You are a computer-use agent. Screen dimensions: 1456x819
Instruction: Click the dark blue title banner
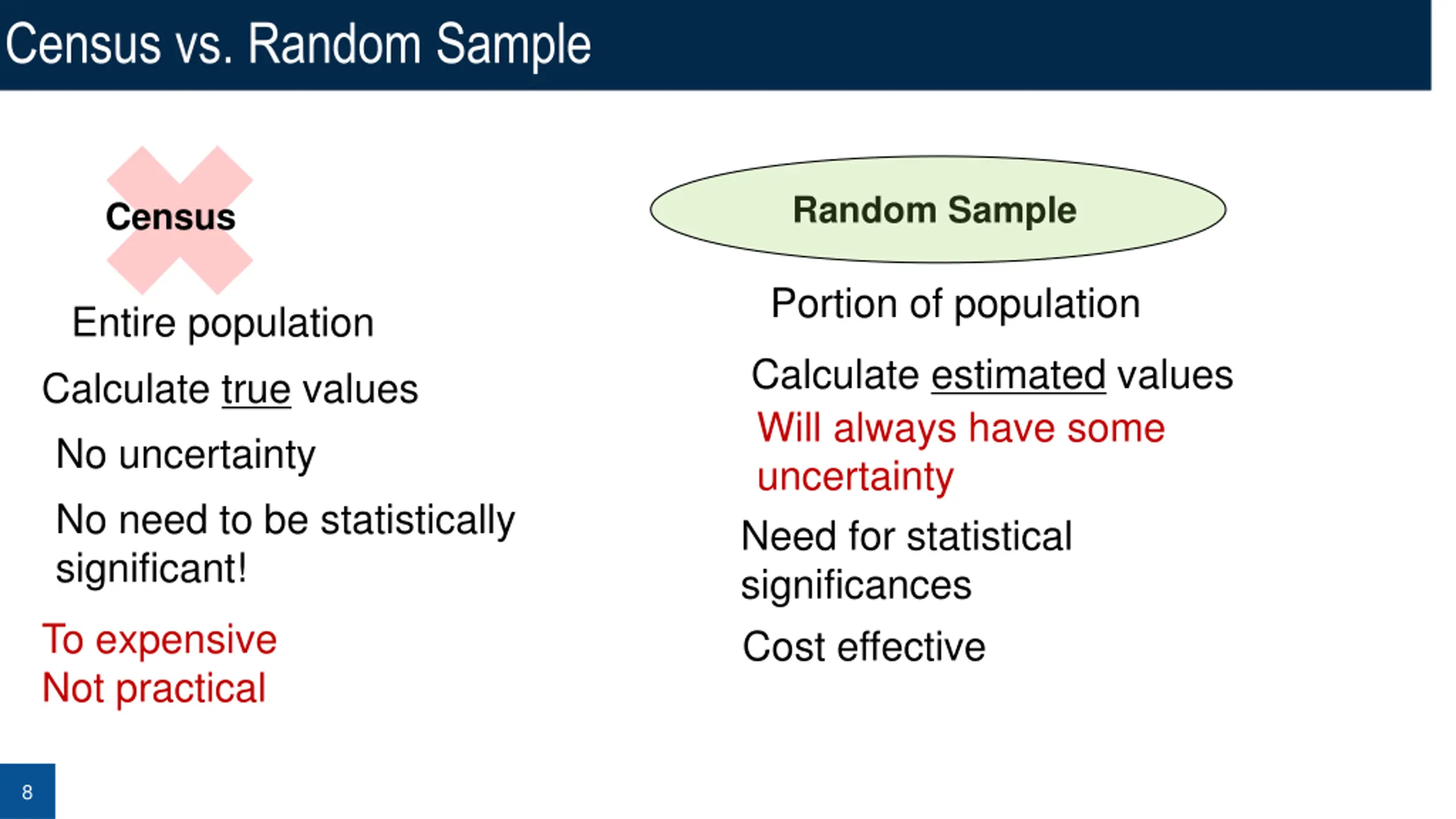715,45
